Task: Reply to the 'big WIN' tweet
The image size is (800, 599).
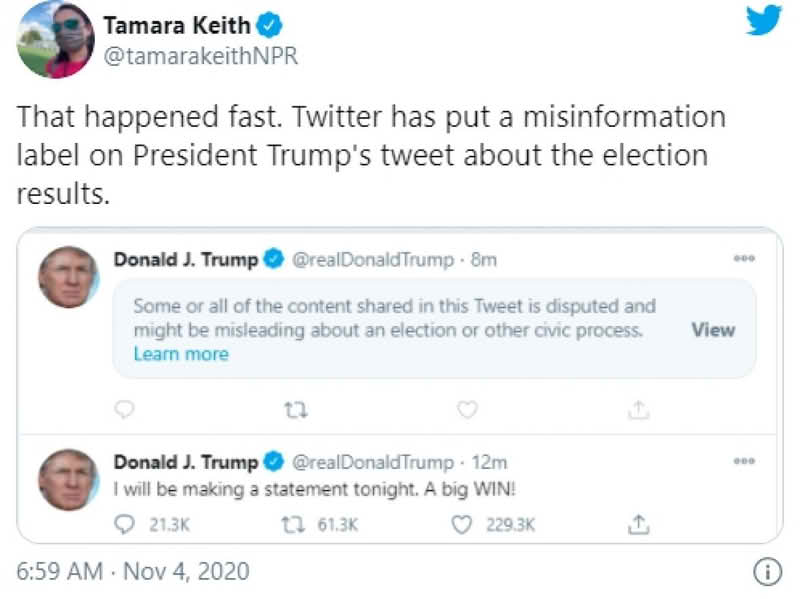Action: (125, 523)
